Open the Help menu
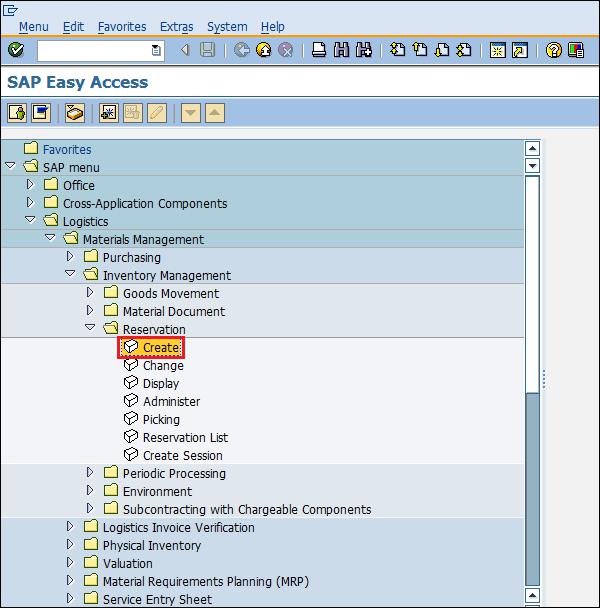Screen dimensions: 600x608 (x=273, y=27)
